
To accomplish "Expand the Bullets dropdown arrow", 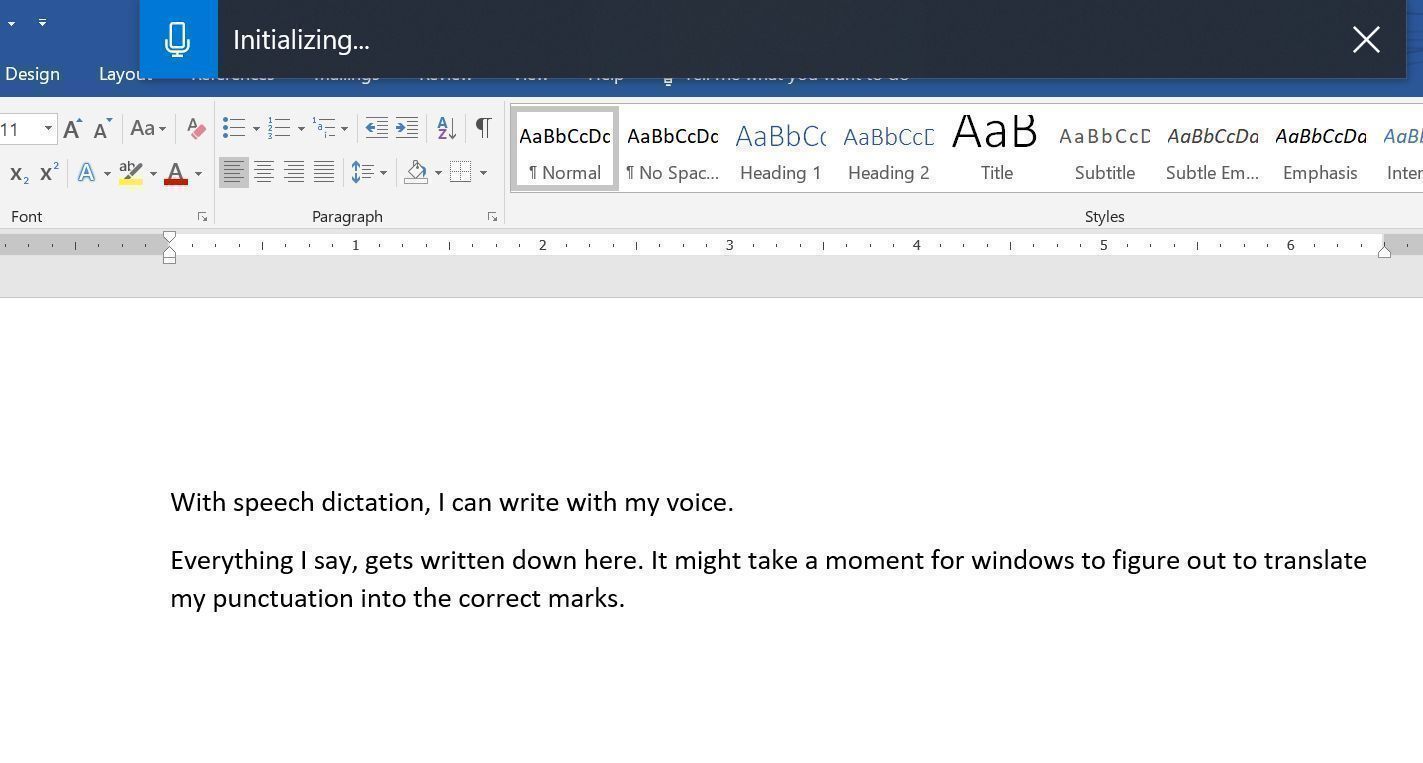I will pos(257,128).
